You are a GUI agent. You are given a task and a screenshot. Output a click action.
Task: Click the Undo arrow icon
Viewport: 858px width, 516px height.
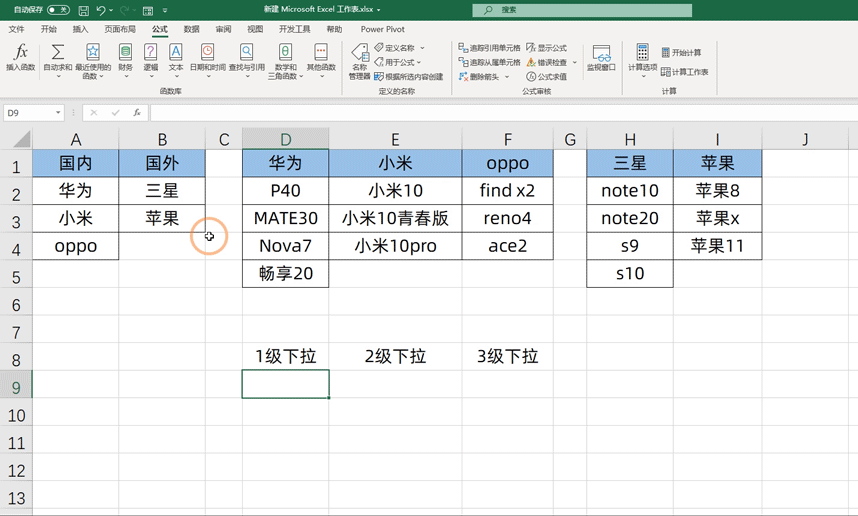point(101,10)
